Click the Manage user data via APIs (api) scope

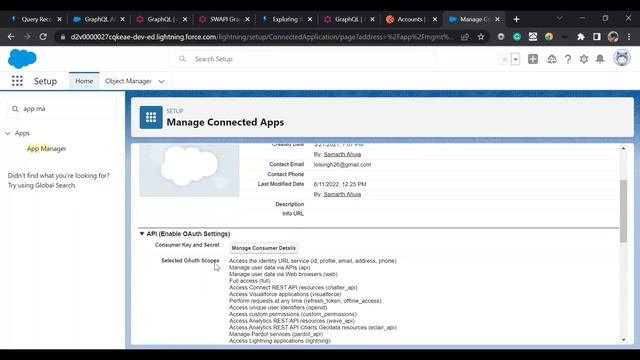(269, 267)
